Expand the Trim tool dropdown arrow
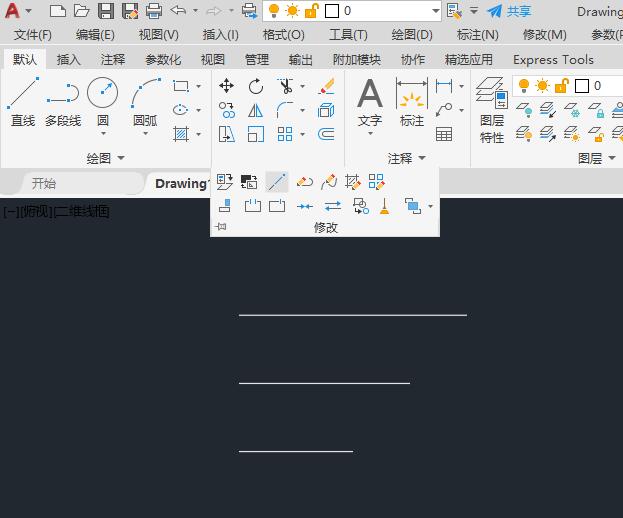 tap(303, 86)
